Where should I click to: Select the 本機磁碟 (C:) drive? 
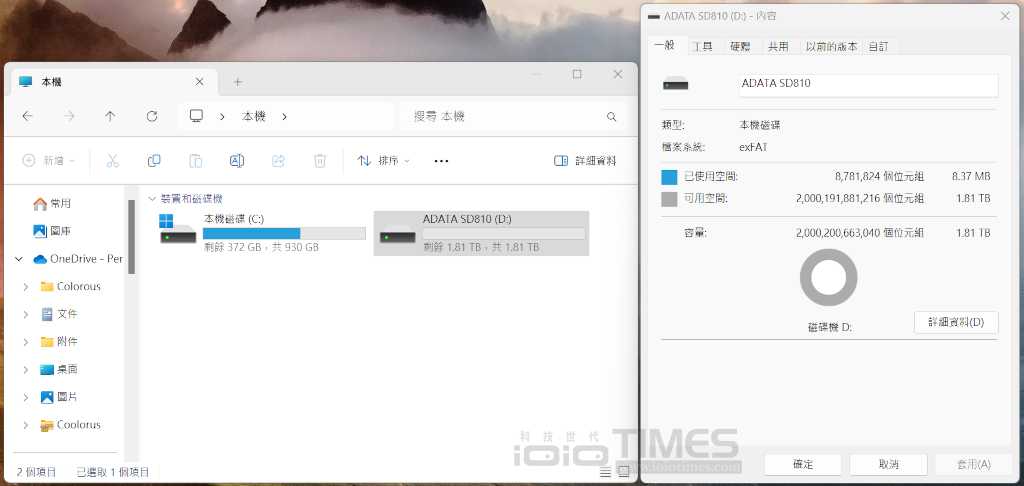264,233
